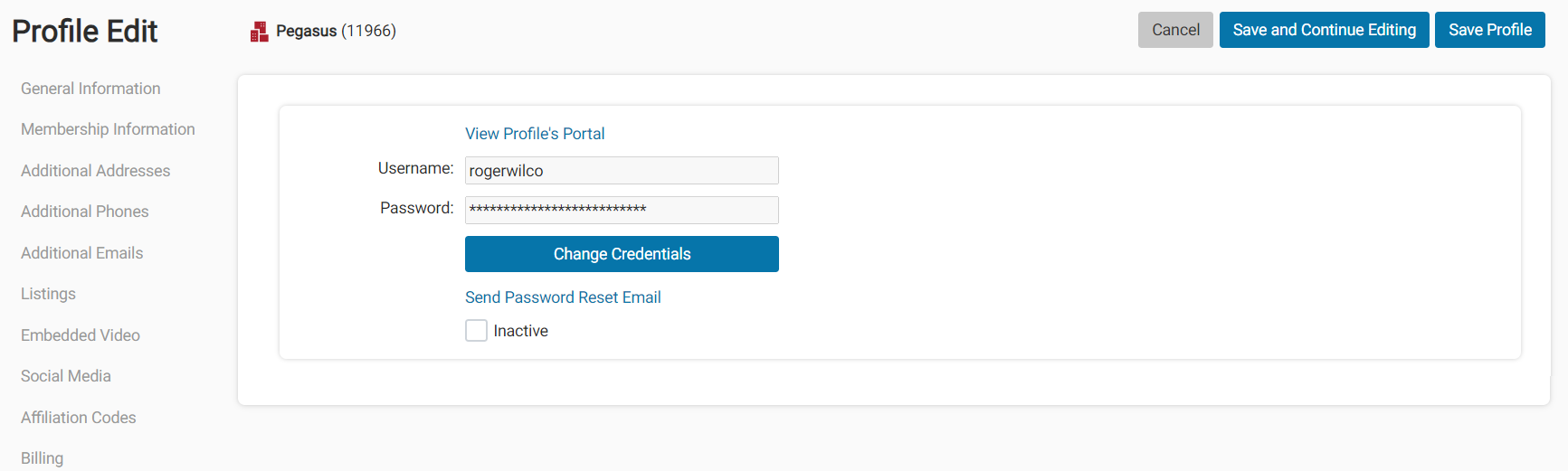The width and height of the screenshot is (1568, 471).
Task: Open View Profile's Portal link
Action: [x=535, y=134]
